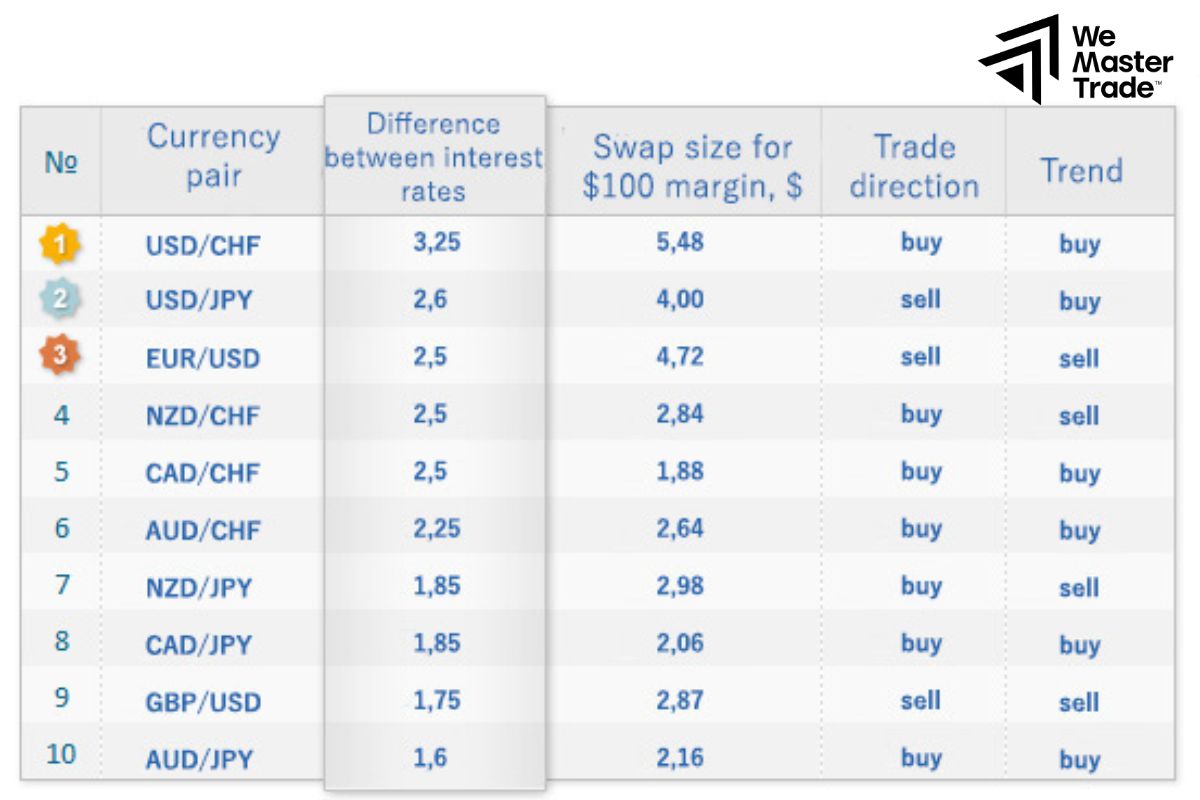Select the 5,48 swap size cell

pos(680,242)
